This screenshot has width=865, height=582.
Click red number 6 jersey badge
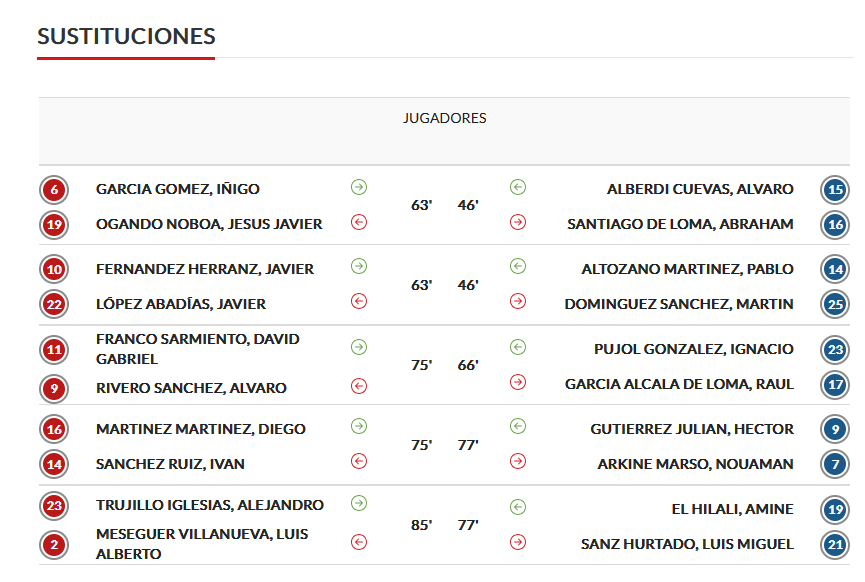pyautogui.click(x=55, y=190)
